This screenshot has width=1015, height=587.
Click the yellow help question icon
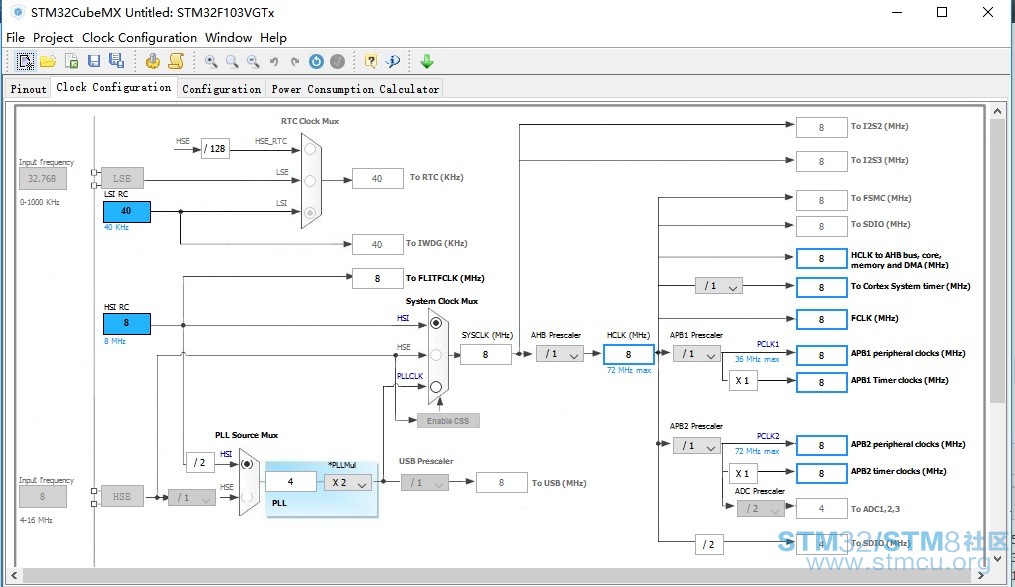tap(371, 61)
